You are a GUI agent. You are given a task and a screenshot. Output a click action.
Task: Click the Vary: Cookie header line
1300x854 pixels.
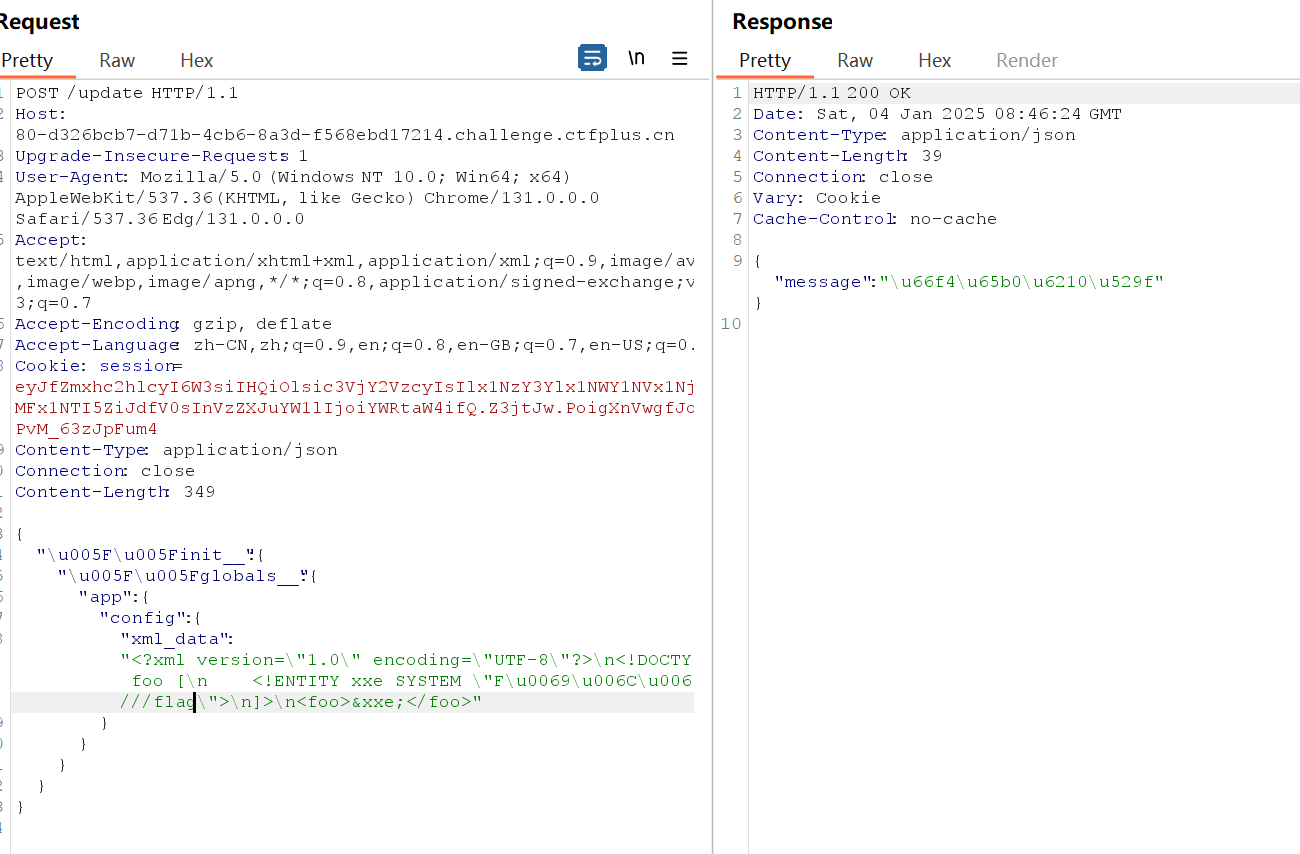click(x=815, y=198)
